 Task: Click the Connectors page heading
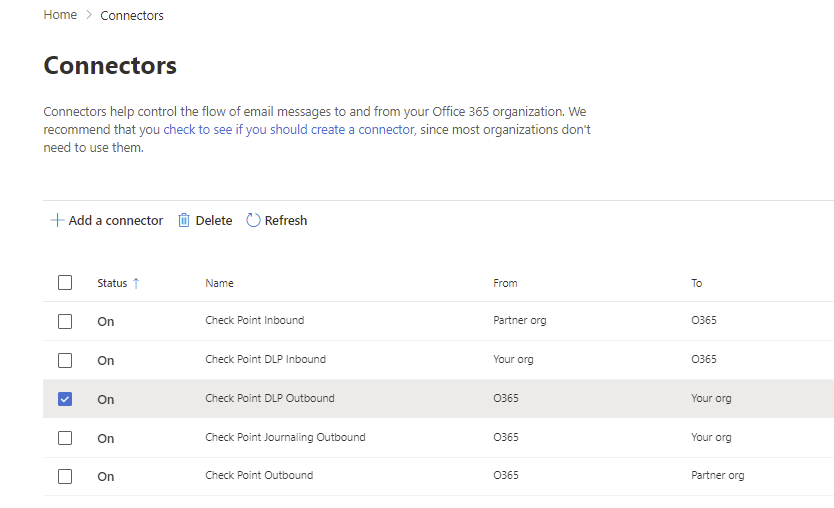(x=110, y=65)
